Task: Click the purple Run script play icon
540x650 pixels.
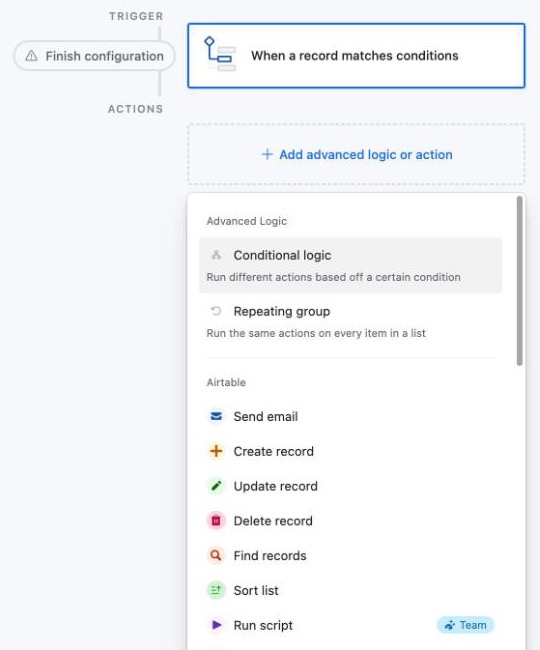Action: (x=216, y=625)
